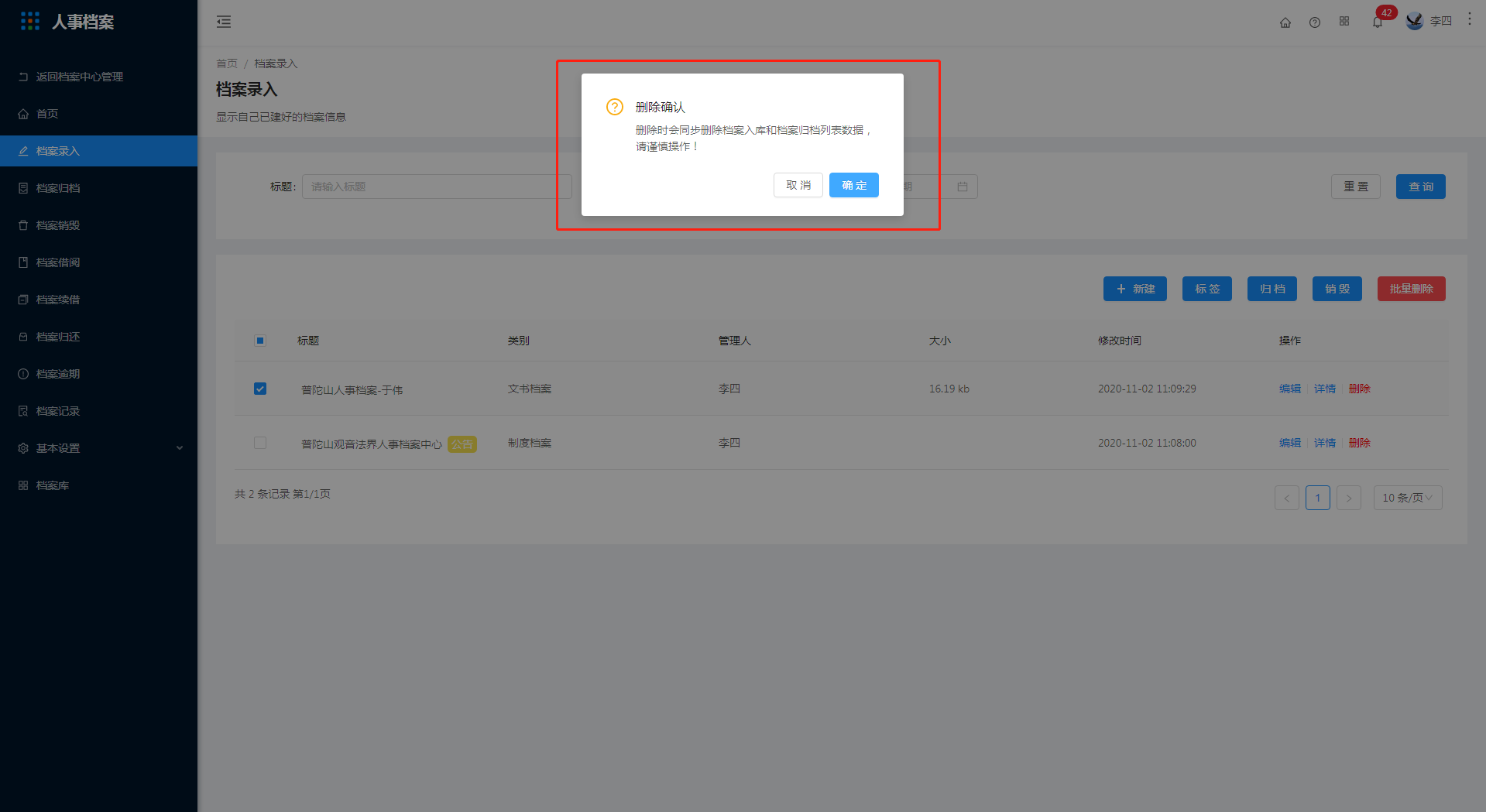Go to previous page arrow

pos(1287,498)
